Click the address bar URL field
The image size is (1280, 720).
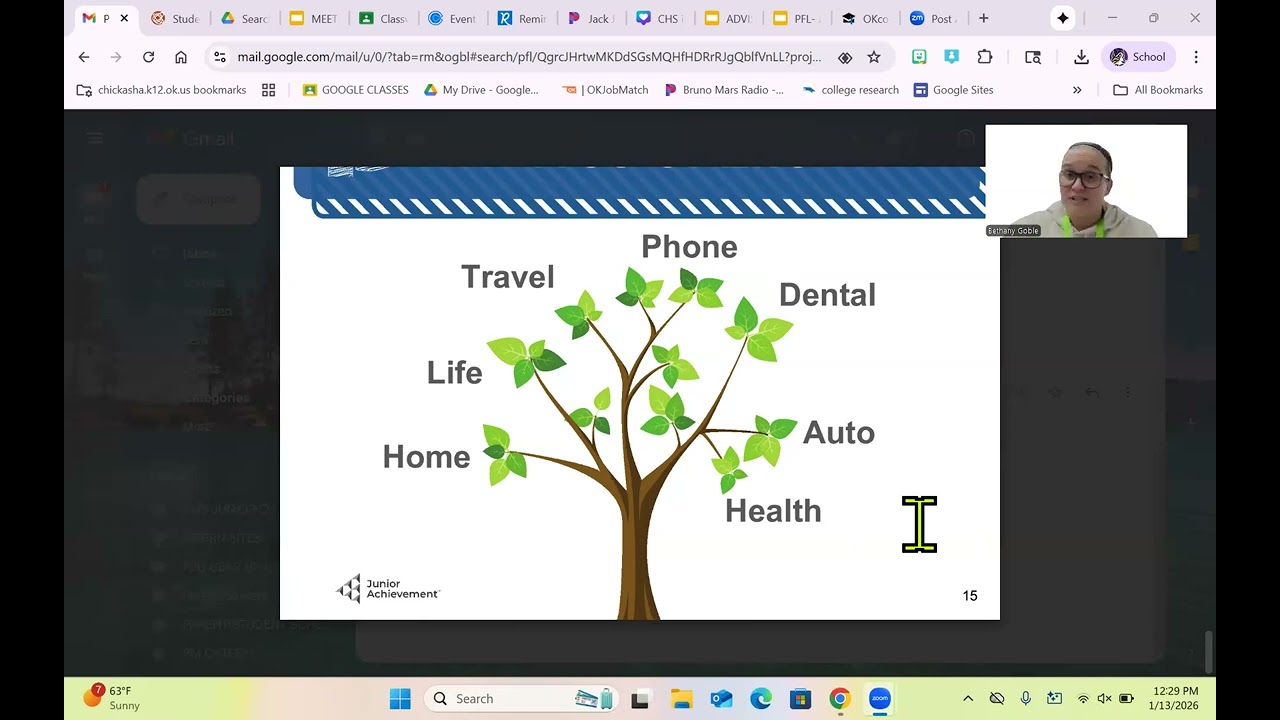point(528,57)
